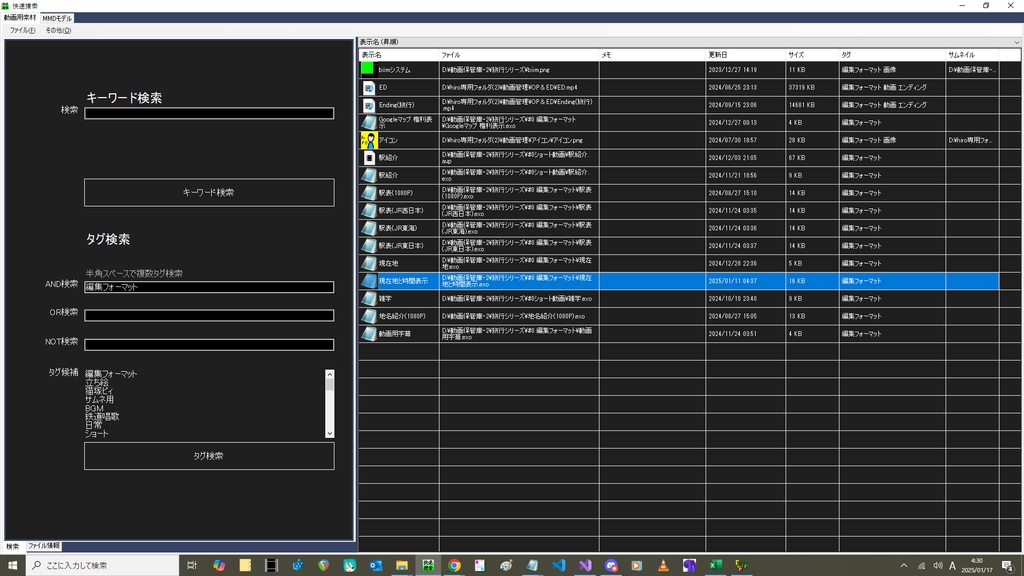Click the file icon of 地名紹介(1080P) row

click(x=369, y=316)
